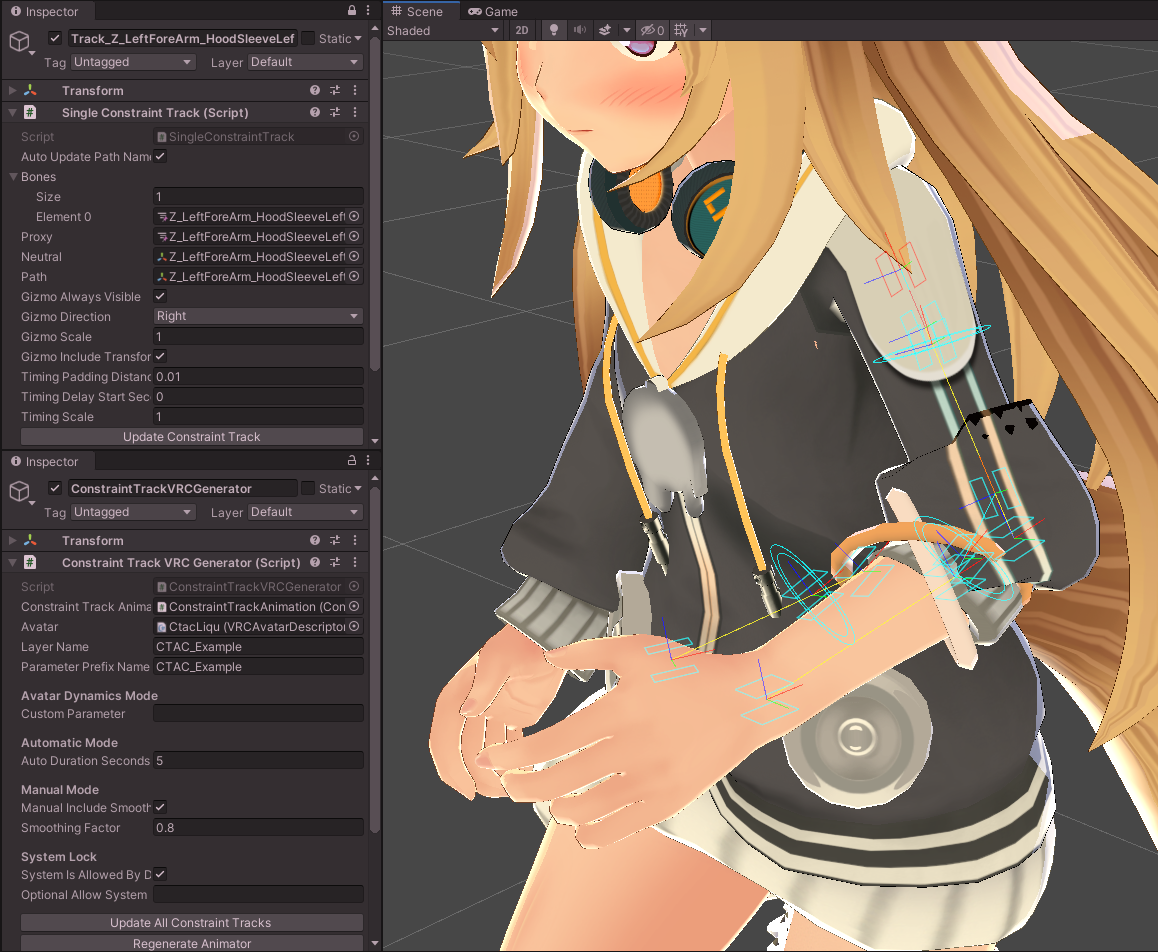Collapse the Bones list
This screenshot has width=1158, height=952.
[13, 177]
